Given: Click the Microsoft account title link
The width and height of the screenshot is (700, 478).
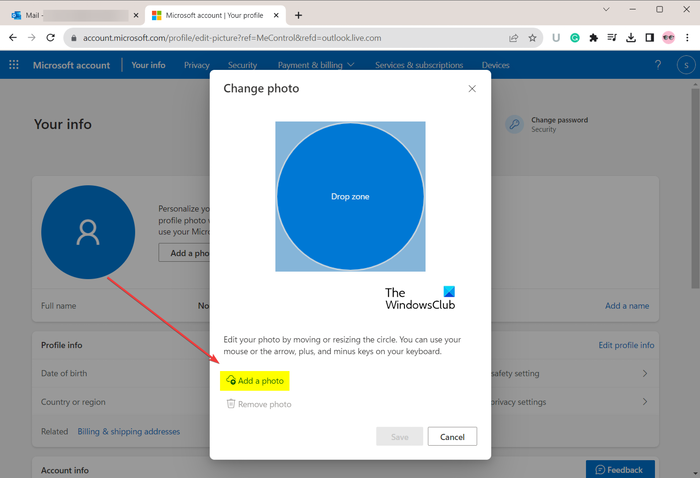Looking at the screenshot, I should coord(71,65).
